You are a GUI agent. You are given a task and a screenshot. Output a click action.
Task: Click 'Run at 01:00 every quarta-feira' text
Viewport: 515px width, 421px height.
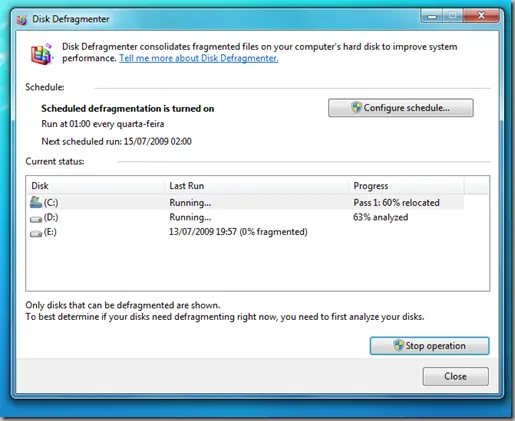[x=103, y=124]
